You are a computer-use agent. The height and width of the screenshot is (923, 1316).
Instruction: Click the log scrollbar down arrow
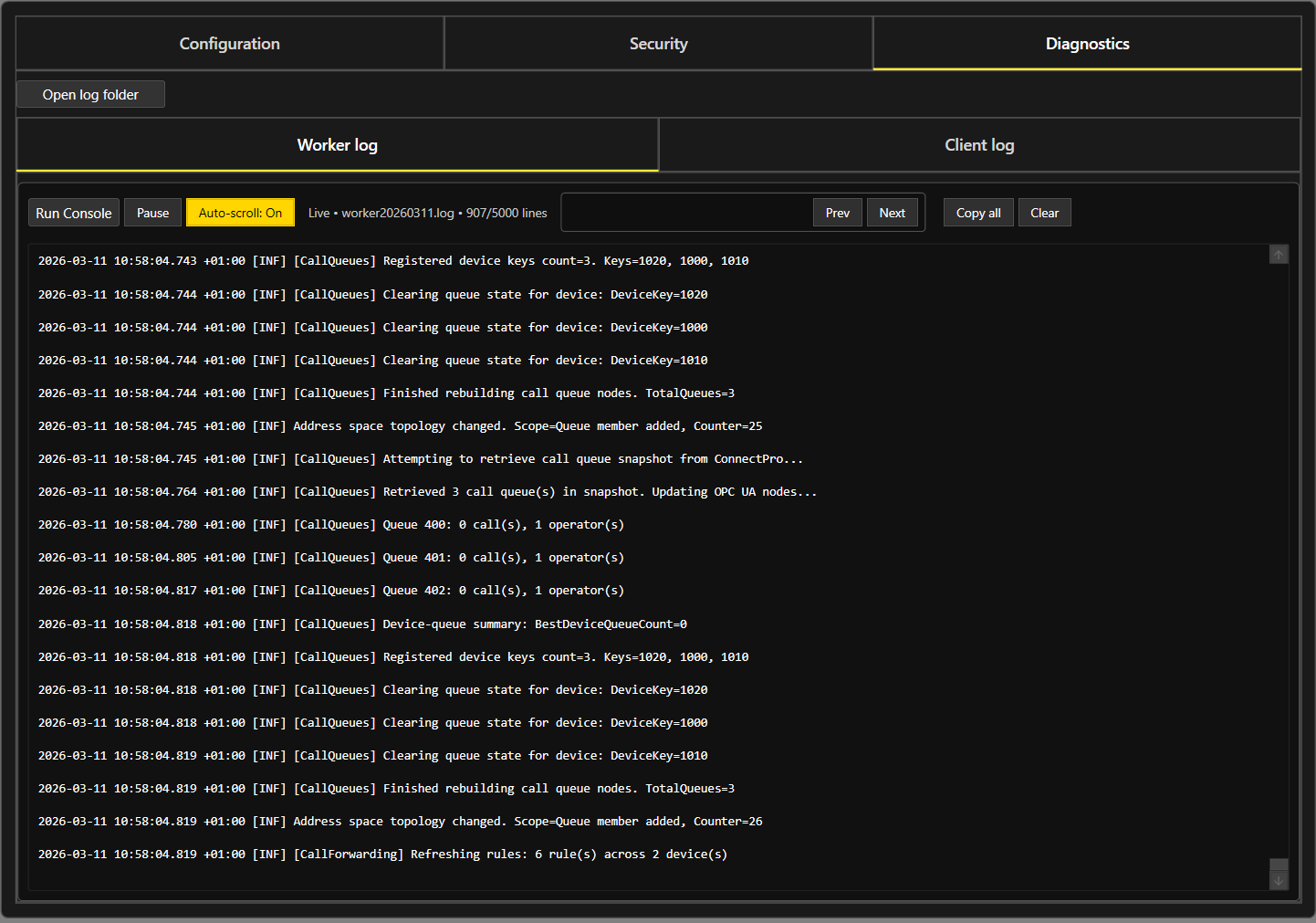tap(1279, 881)
